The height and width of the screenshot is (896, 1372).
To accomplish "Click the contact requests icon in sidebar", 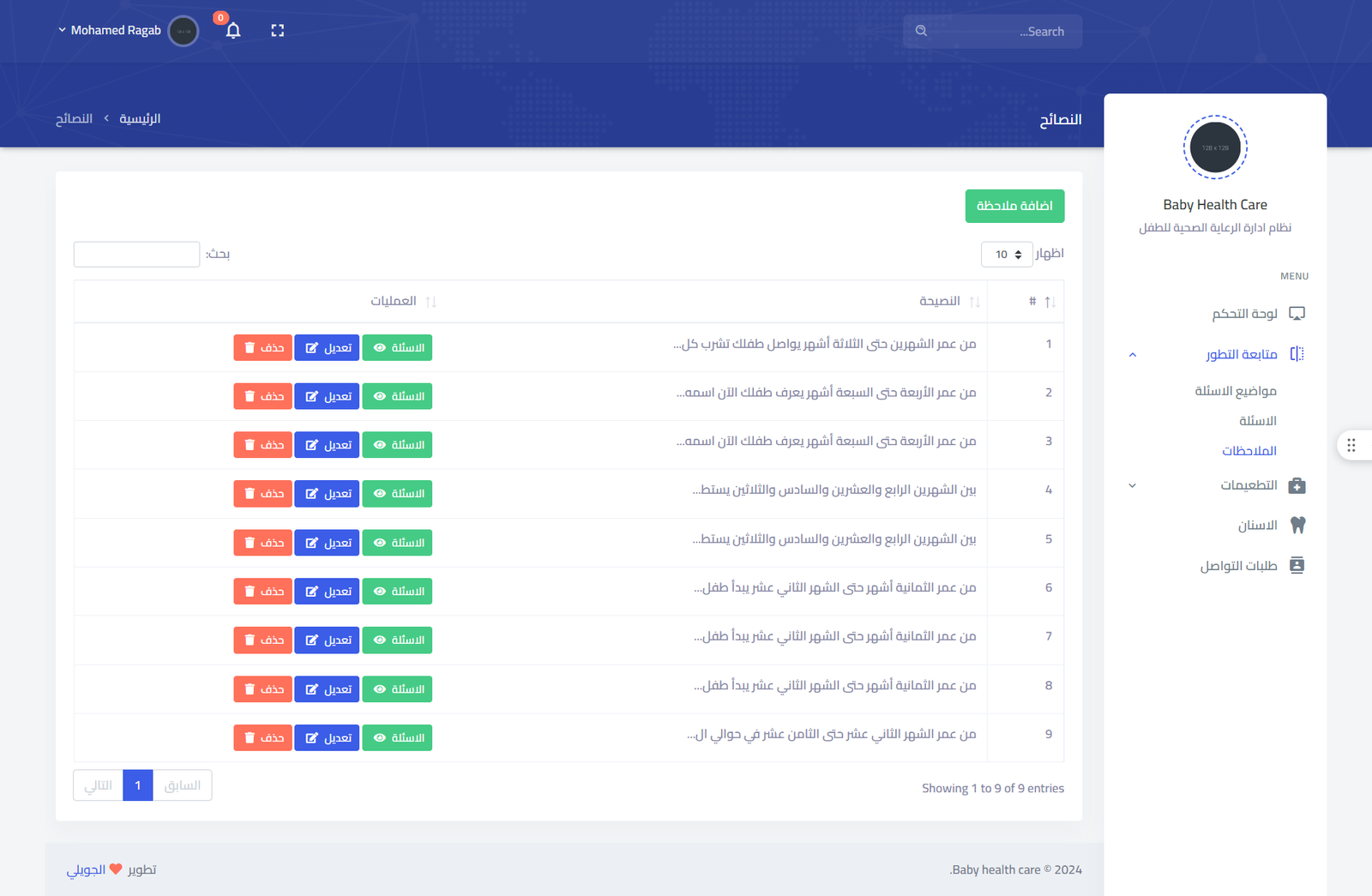I will click(x=1297, y=565).
